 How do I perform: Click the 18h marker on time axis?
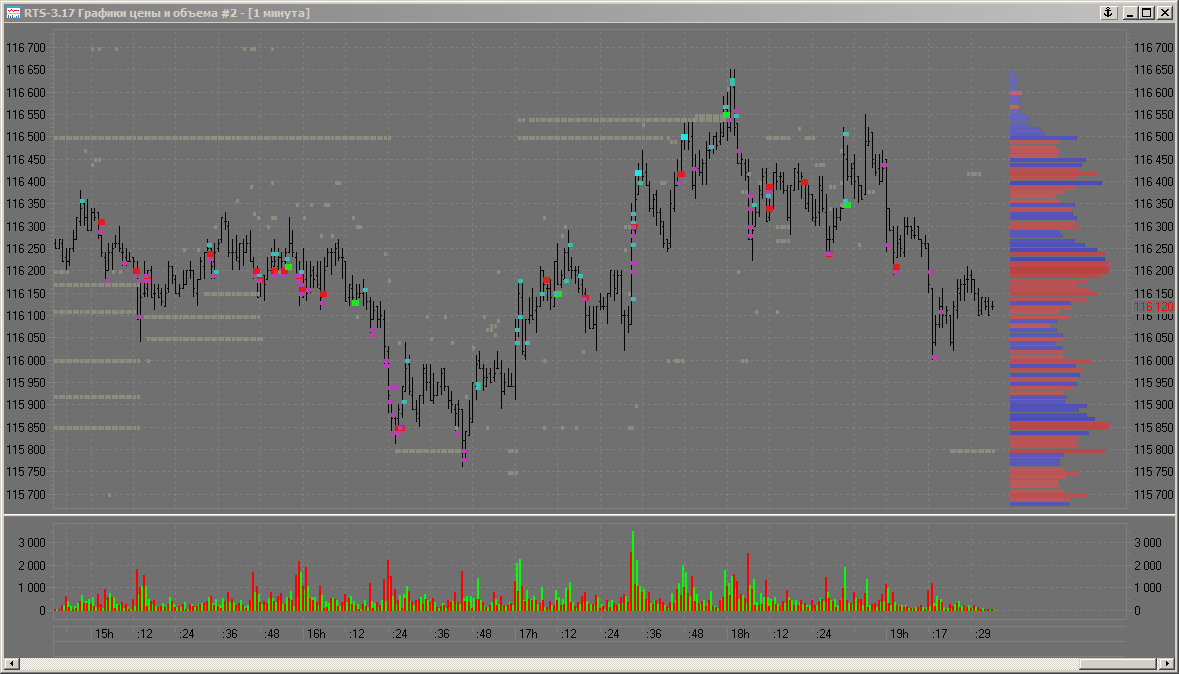pyautogui.click(x=740, y=634)
